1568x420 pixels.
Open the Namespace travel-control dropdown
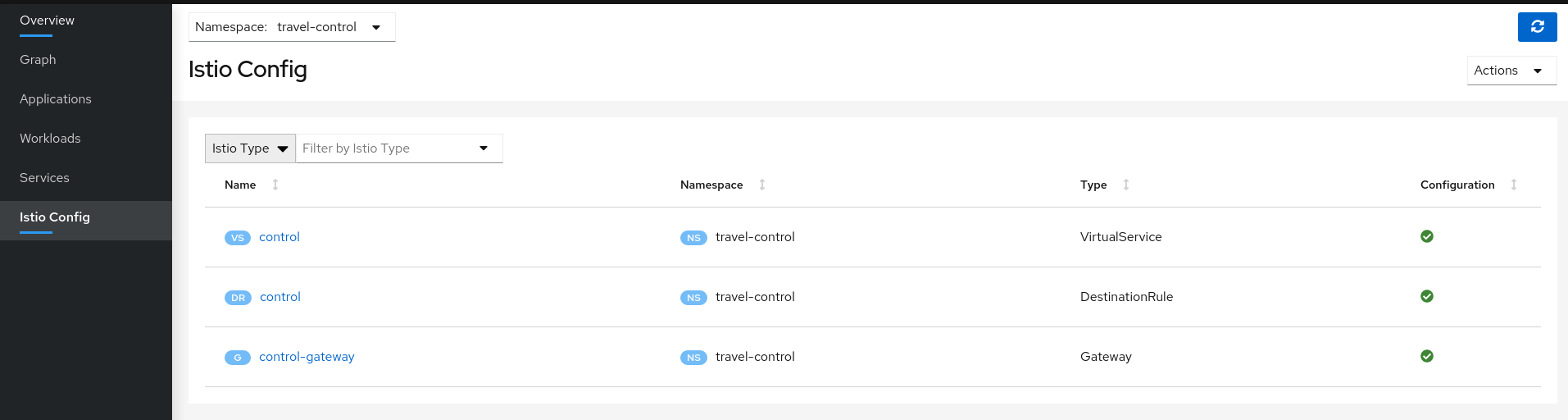(292, 27)
